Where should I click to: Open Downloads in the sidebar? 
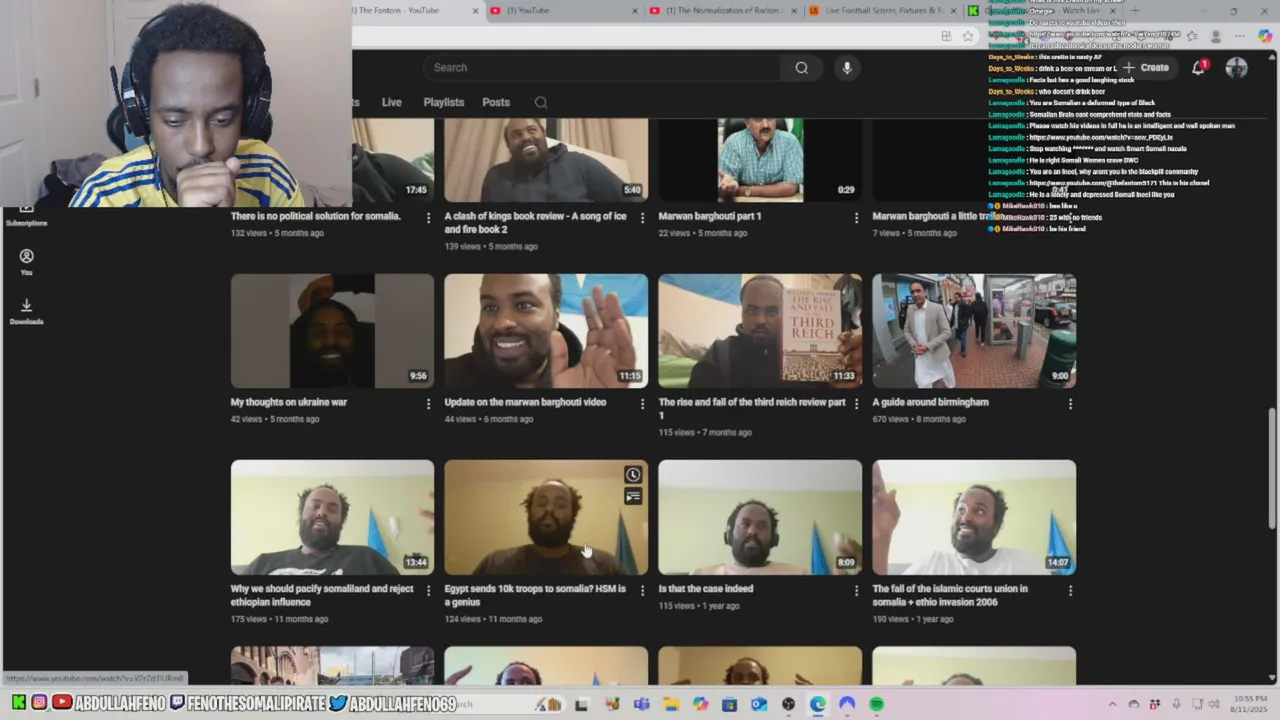coord(26,312)
